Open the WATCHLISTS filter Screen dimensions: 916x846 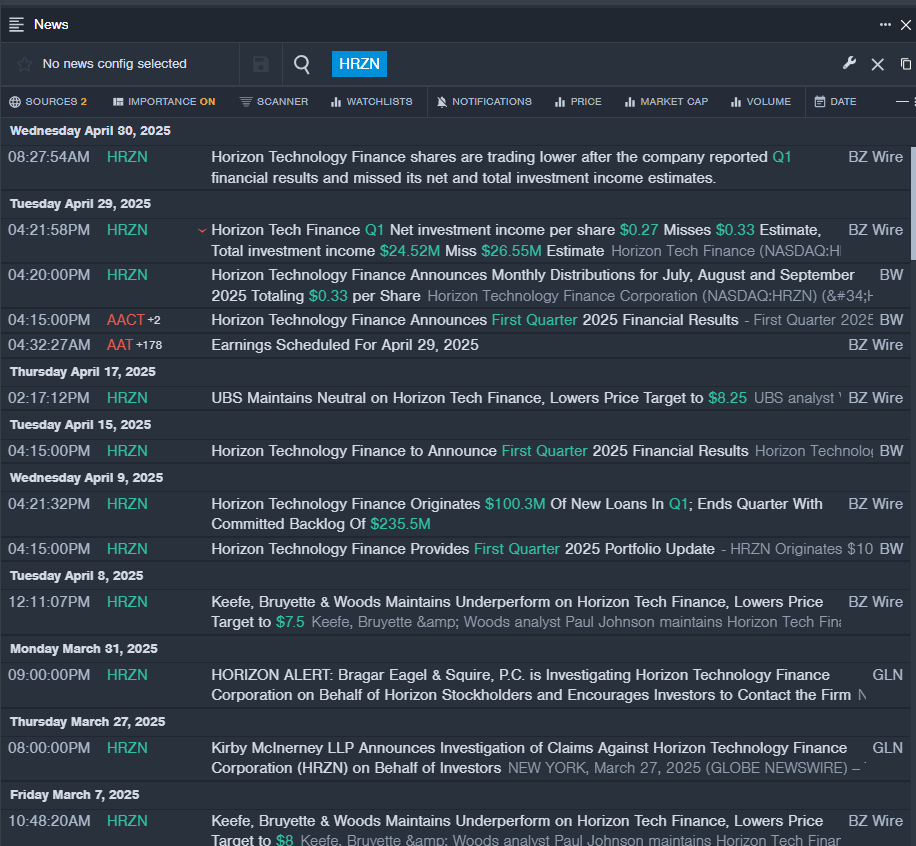click(372, 102)
